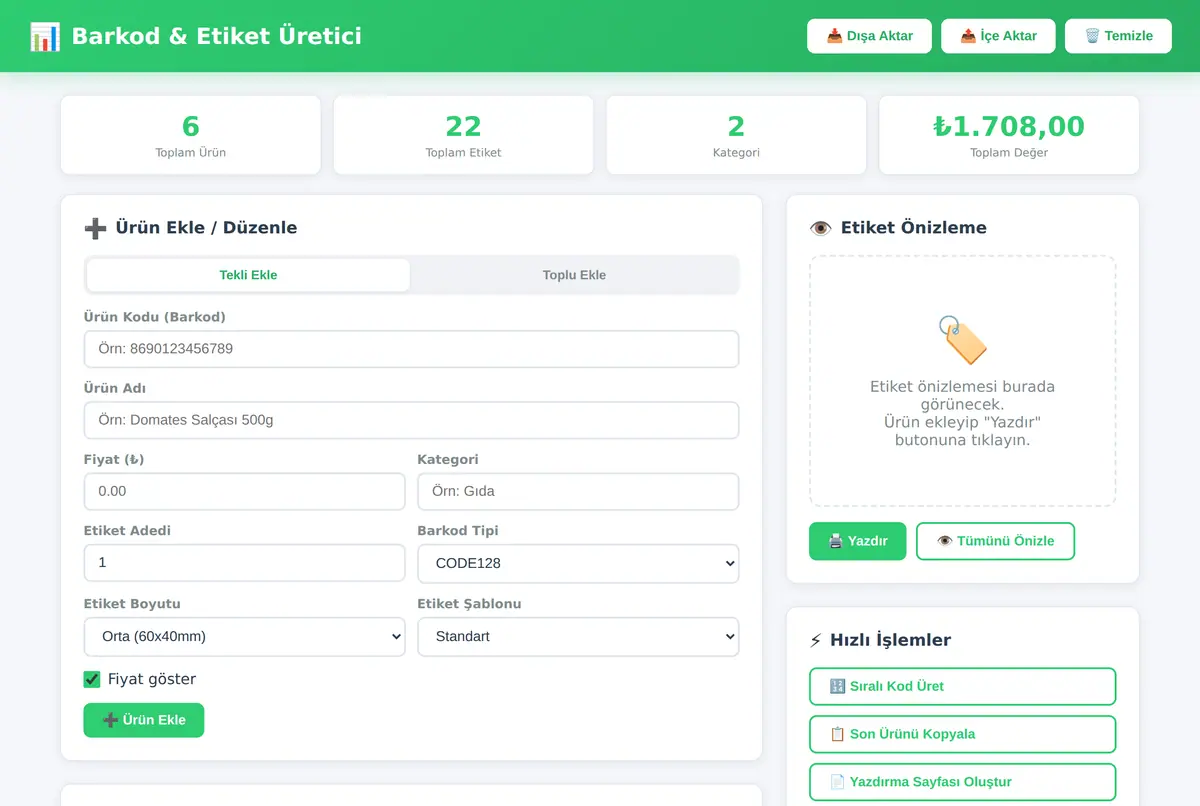Focus the Ürün Kodu (Barkod) input field
Image resolution: width=1200 pixels, height=806 pixels.
click(411, 349)
